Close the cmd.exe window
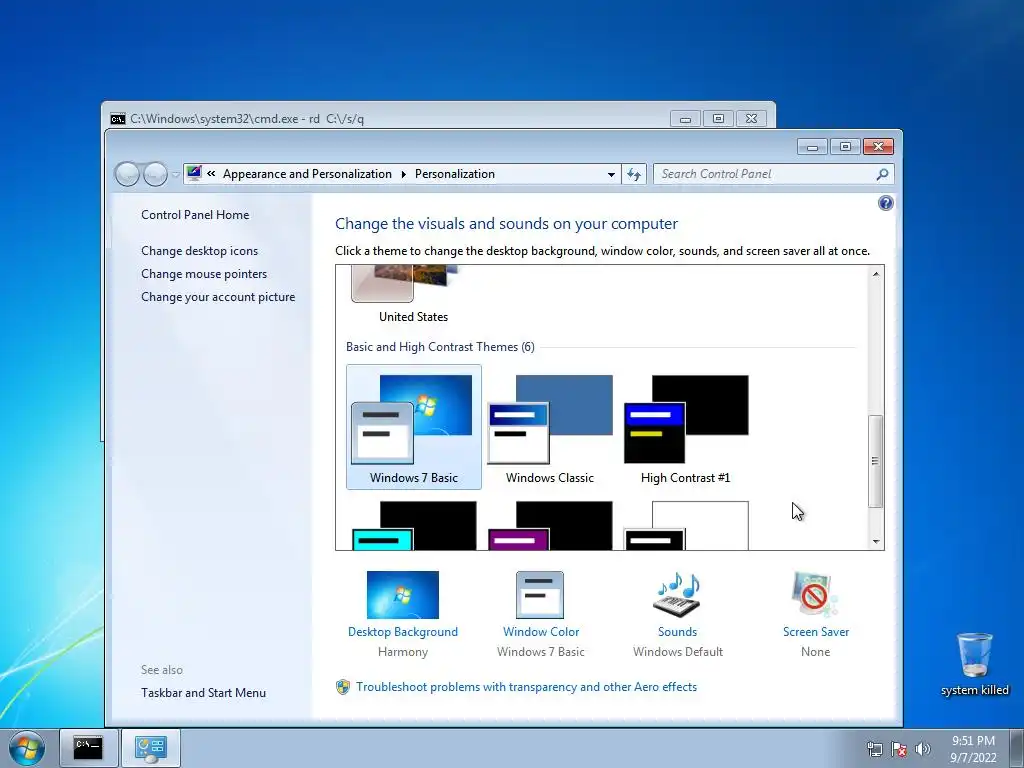This screenshot has height=768, width=1024. coord(751,119)
